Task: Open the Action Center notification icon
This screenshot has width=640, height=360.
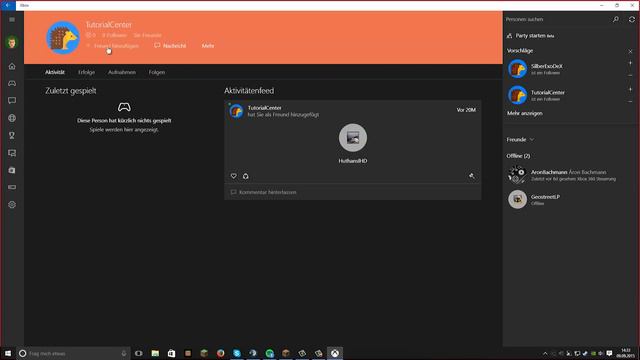Action: pos(609,353)
